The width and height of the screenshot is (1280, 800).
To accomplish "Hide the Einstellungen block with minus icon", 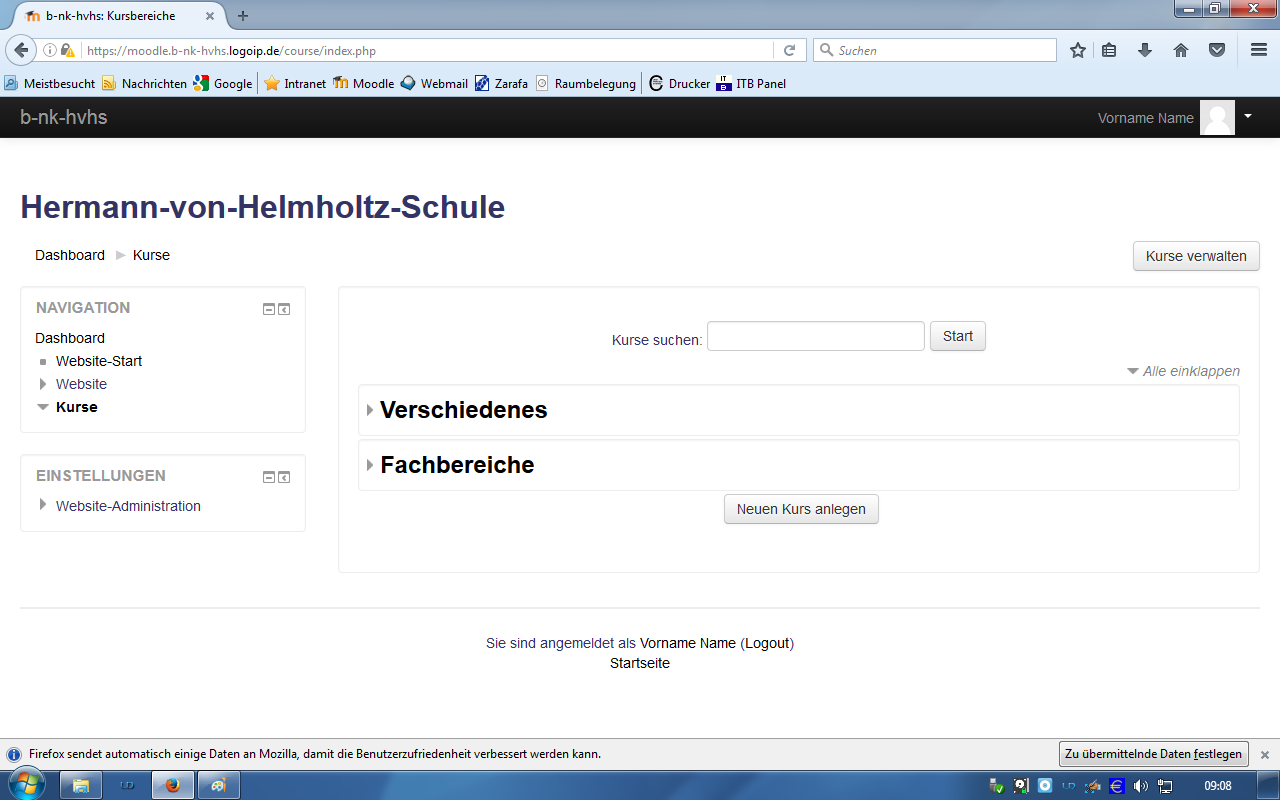I will (x=268, y=478).
